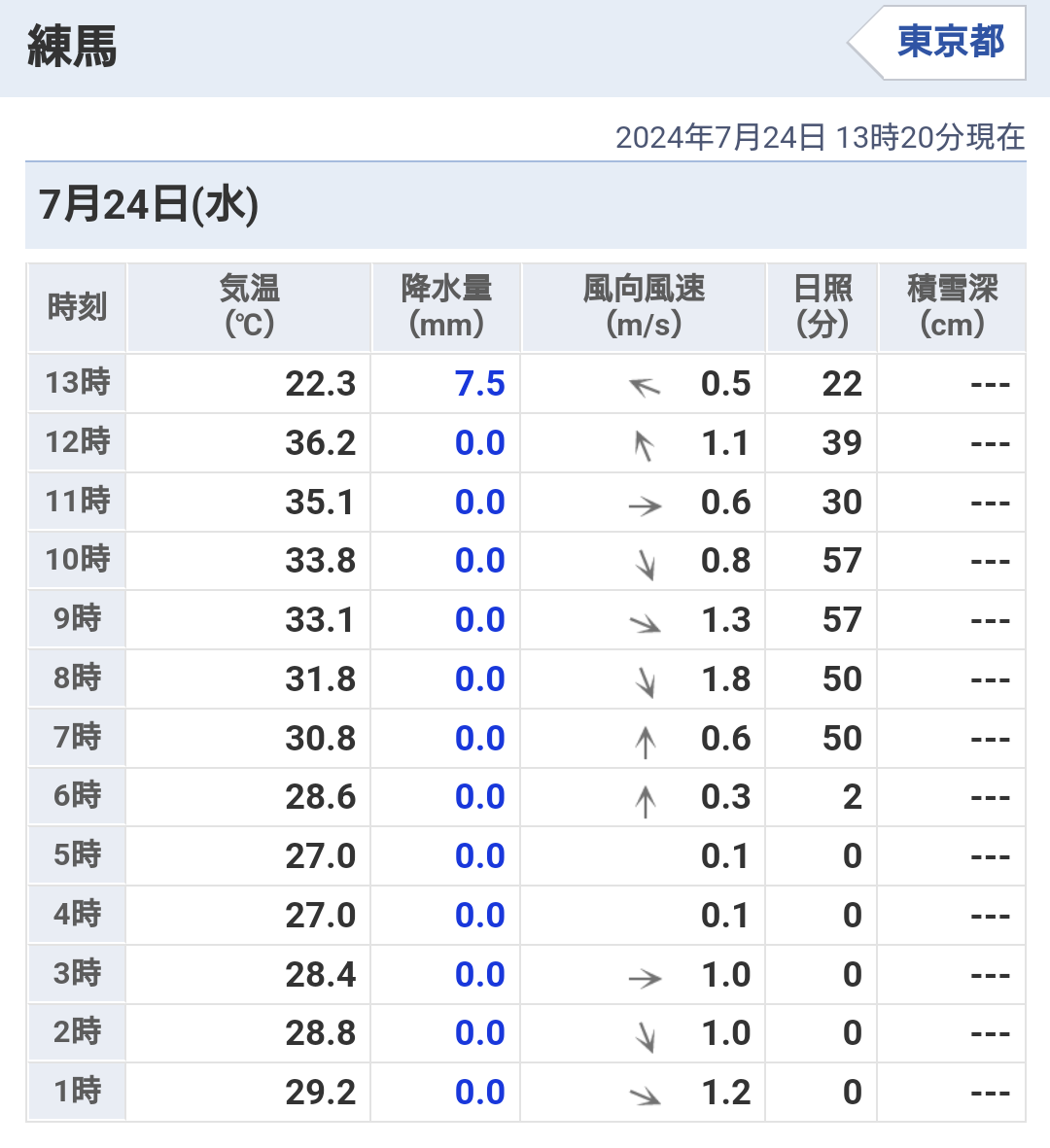Click the 風向風速 (m/s) column header

pos(643,307)
